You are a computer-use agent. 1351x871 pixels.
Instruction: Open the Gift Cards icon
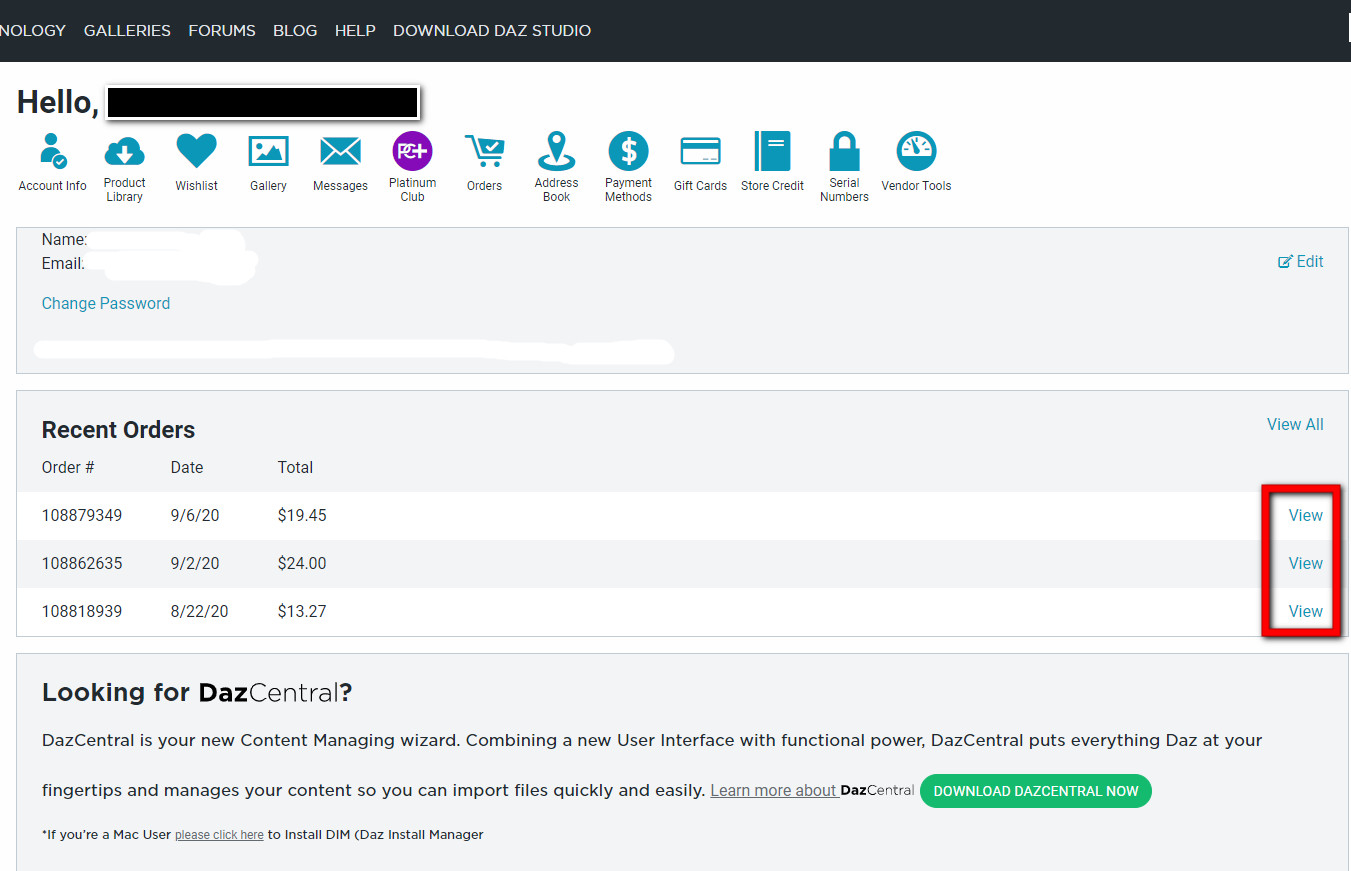tap(700, 151)
